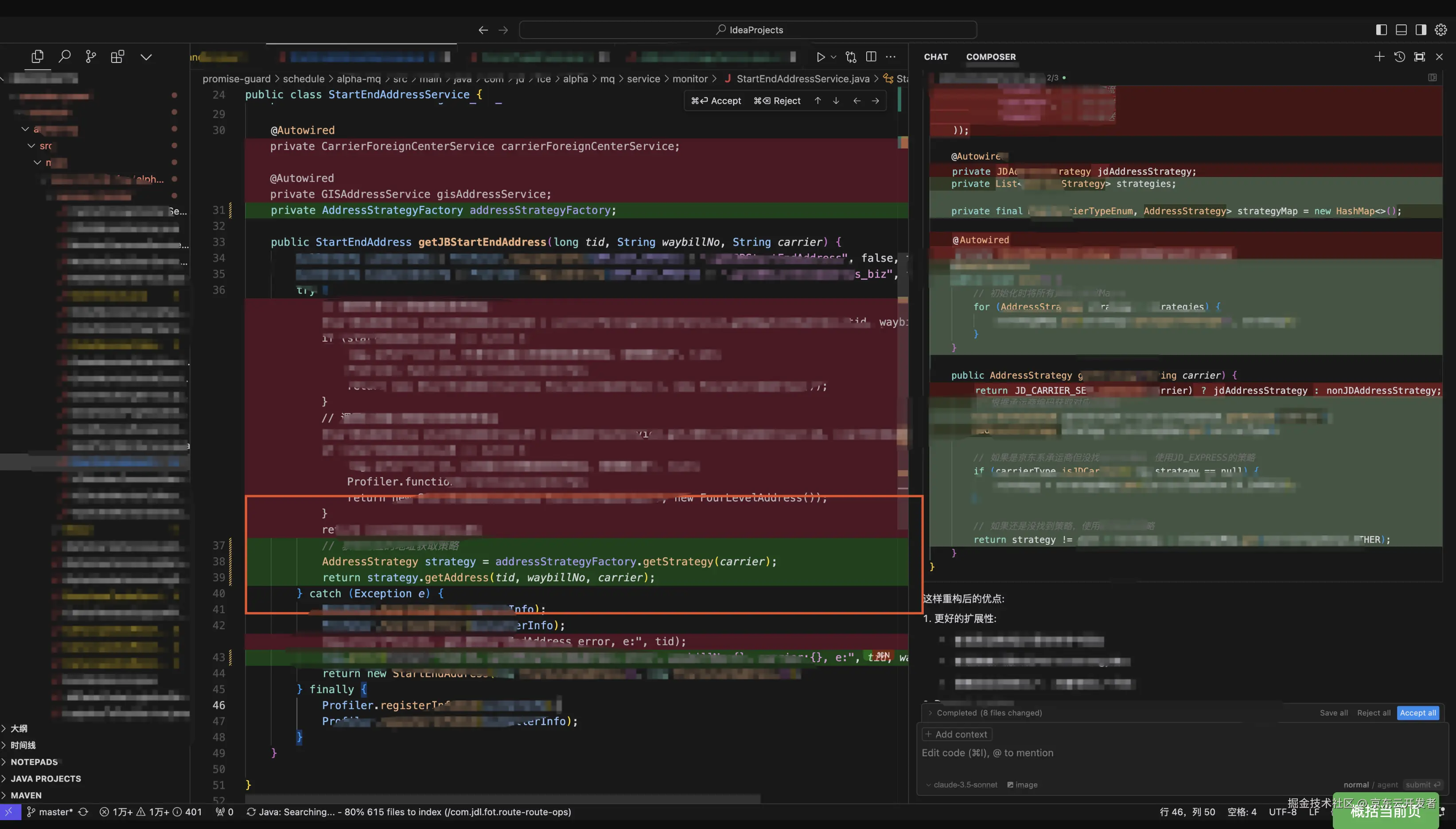
Task: Switch to the COMPOSER tab
Action: tap(991, 57)
